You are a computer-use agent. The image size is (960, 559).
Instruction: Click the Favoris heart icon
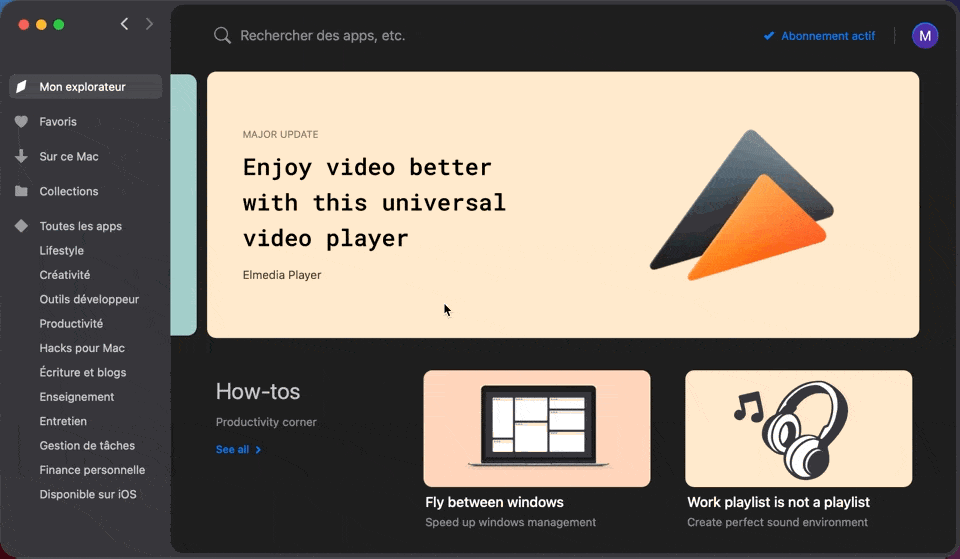(21, 122)
